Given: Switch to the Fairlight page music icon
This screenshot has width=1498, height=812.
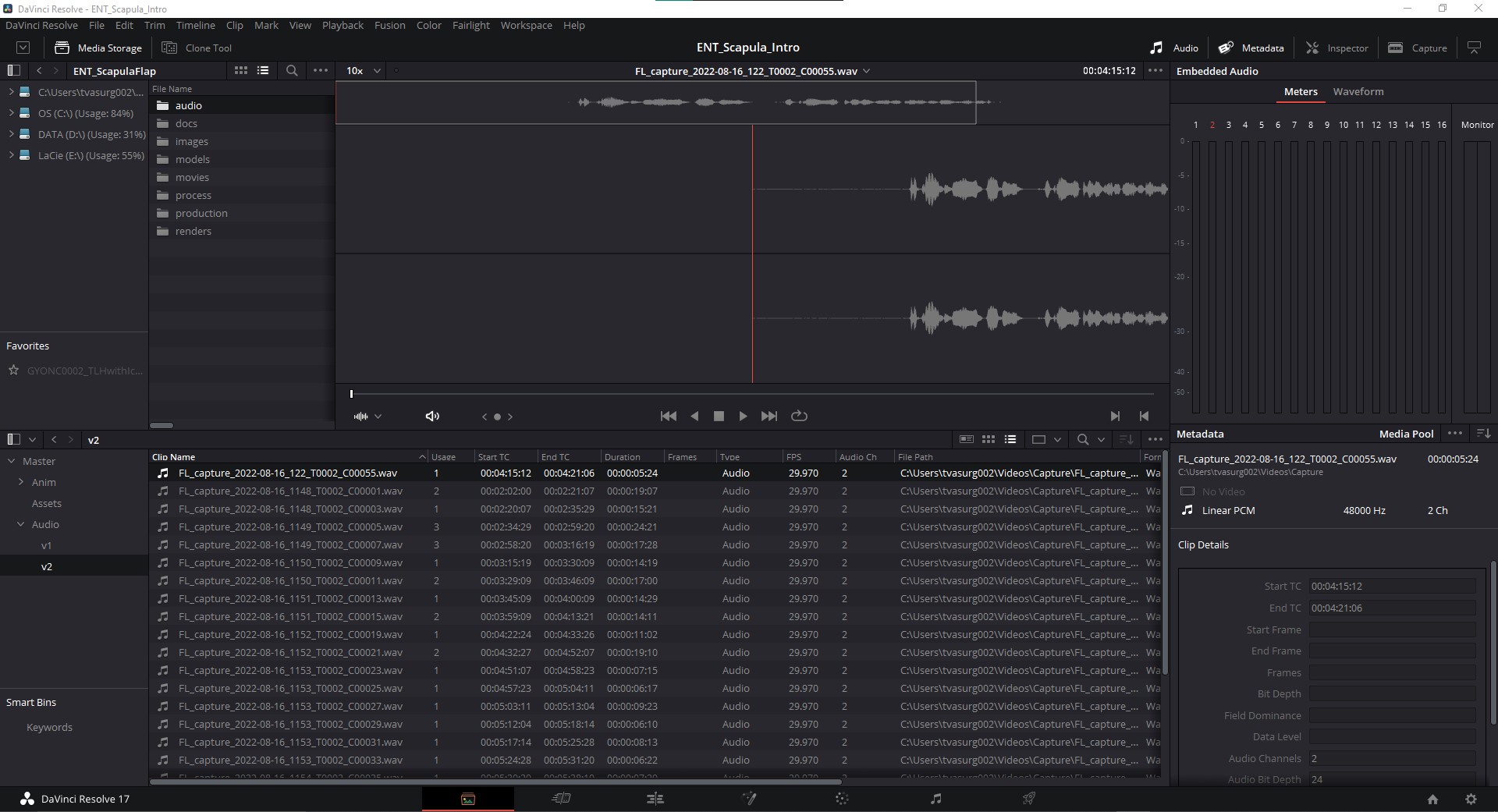Looking at the screenshot, I should pos(936,799).
